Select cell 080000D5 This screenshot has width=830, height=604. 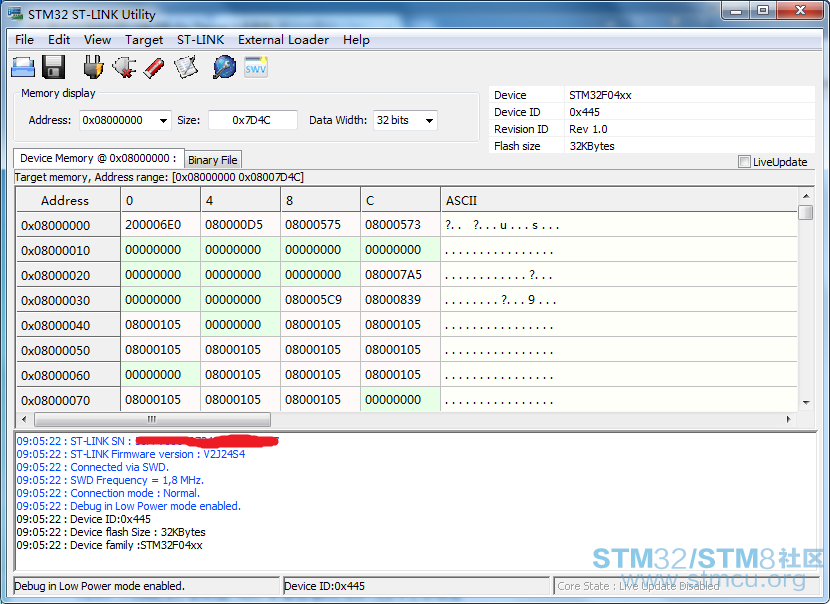241,225
